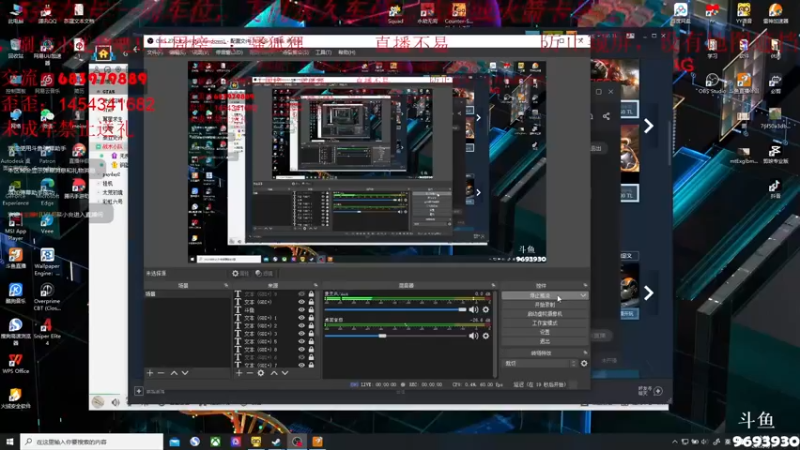Go to next item with lower right chevron

[648, 293]
